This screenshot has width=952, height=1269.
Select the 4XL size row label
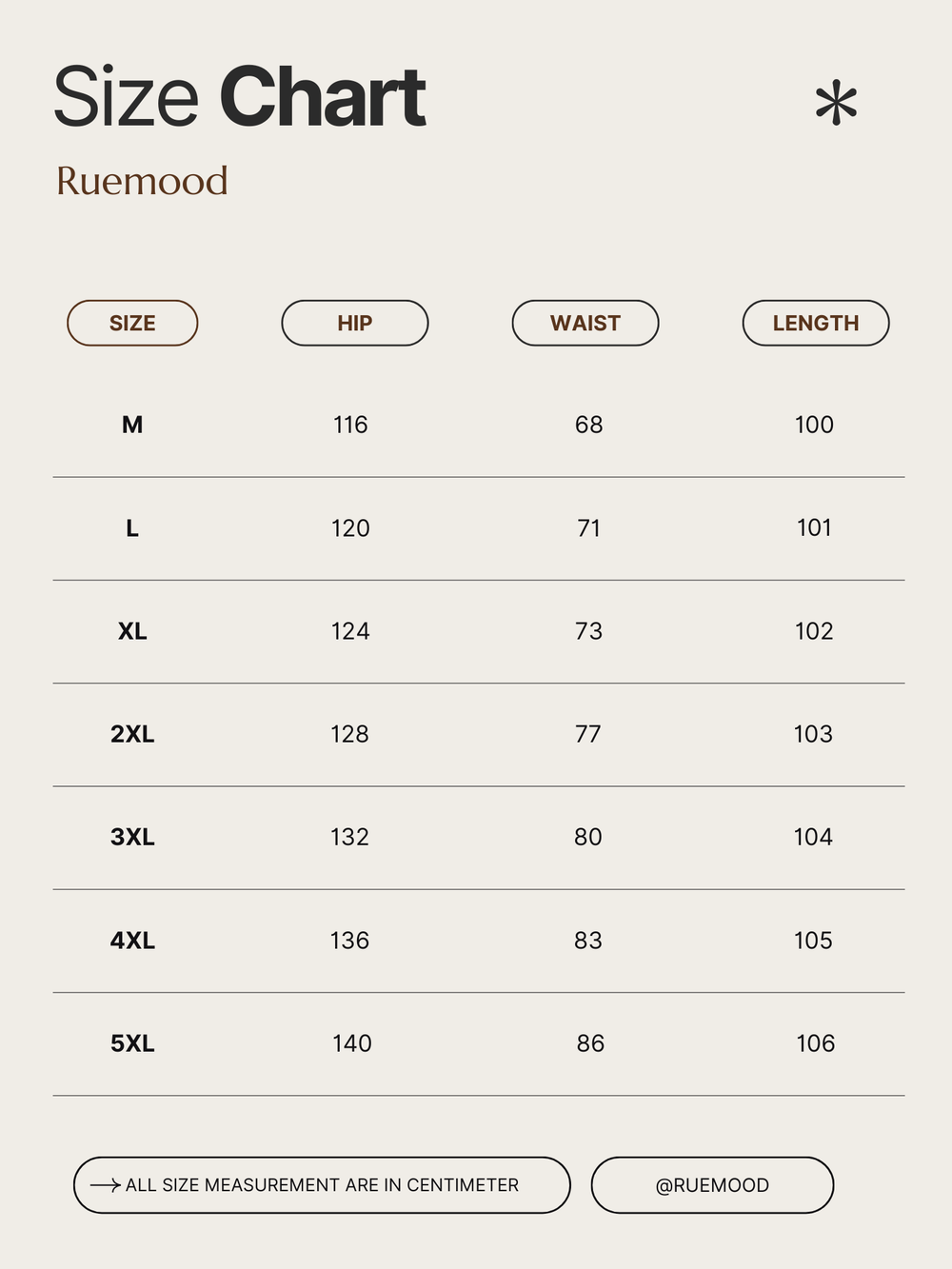pos(132,941)
